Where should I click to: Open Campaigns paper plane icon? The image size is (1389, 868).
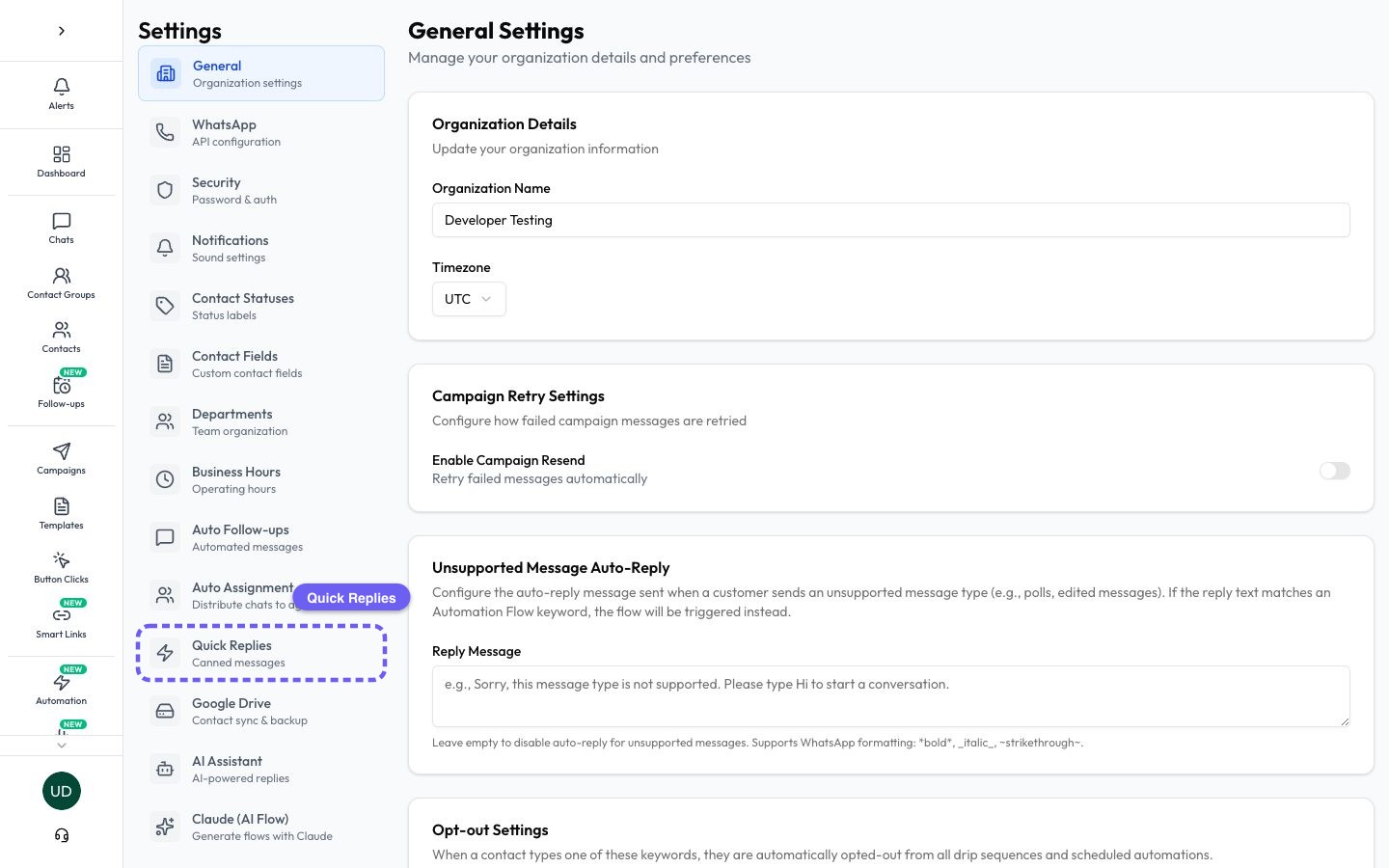tap(61, 451)
